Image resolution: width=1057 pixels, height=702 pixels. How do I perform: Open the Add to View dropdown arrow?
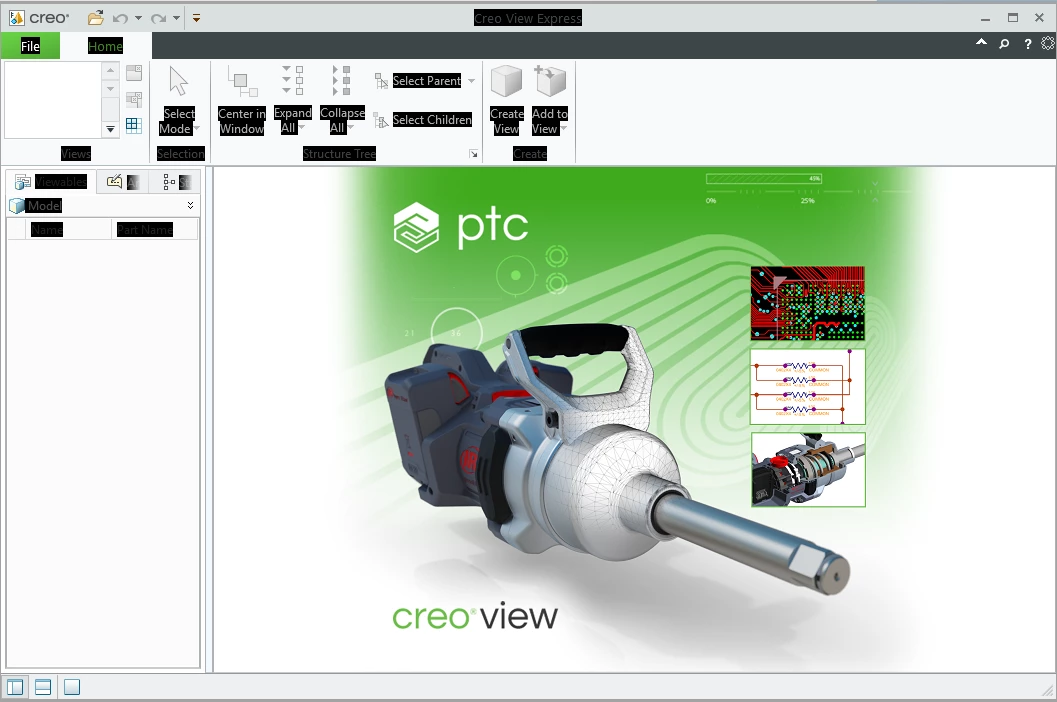click(564, 128)
